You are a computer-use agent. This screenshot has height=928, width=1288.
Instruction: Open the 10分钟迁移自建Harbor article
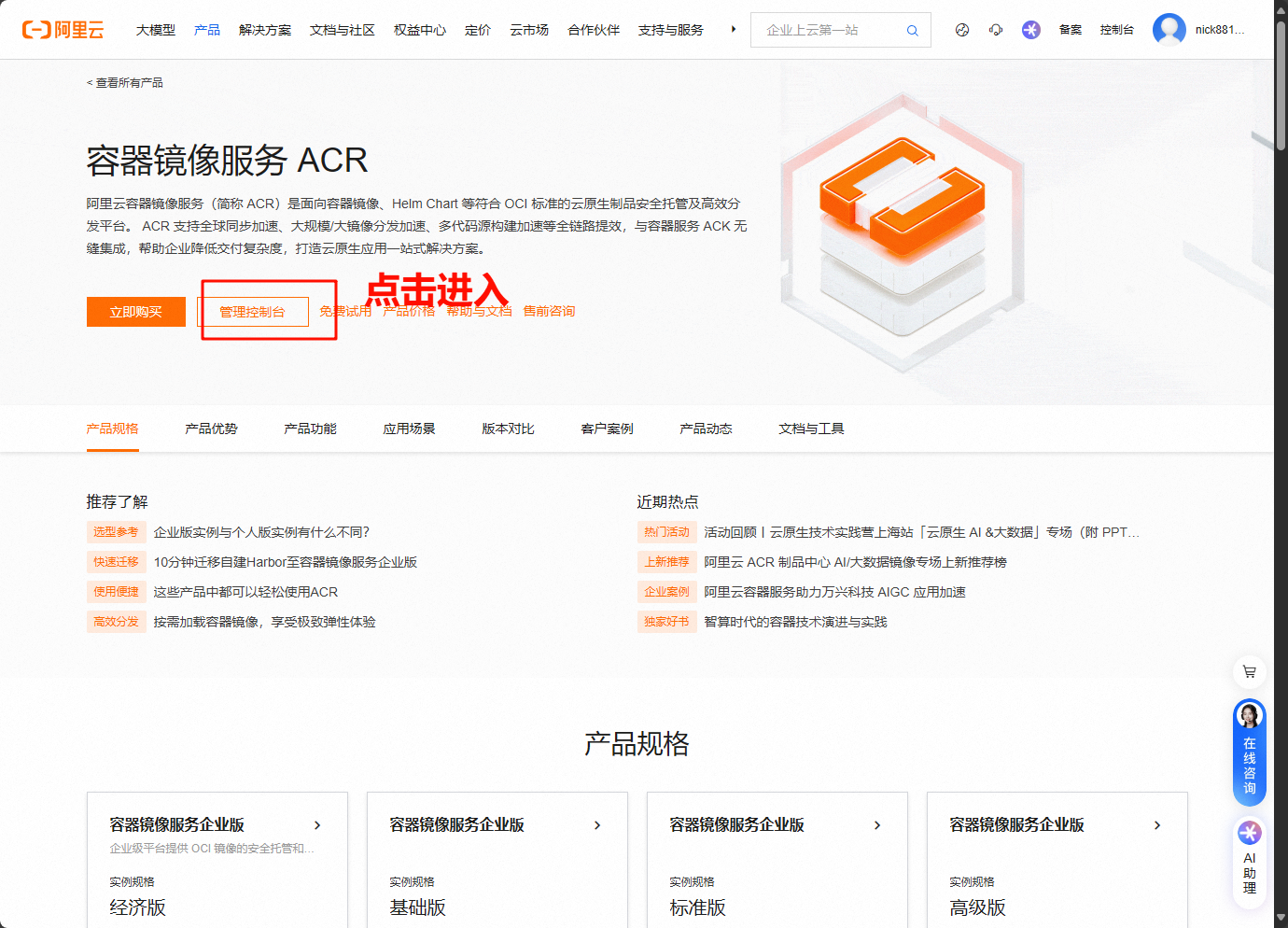point(286,562)
